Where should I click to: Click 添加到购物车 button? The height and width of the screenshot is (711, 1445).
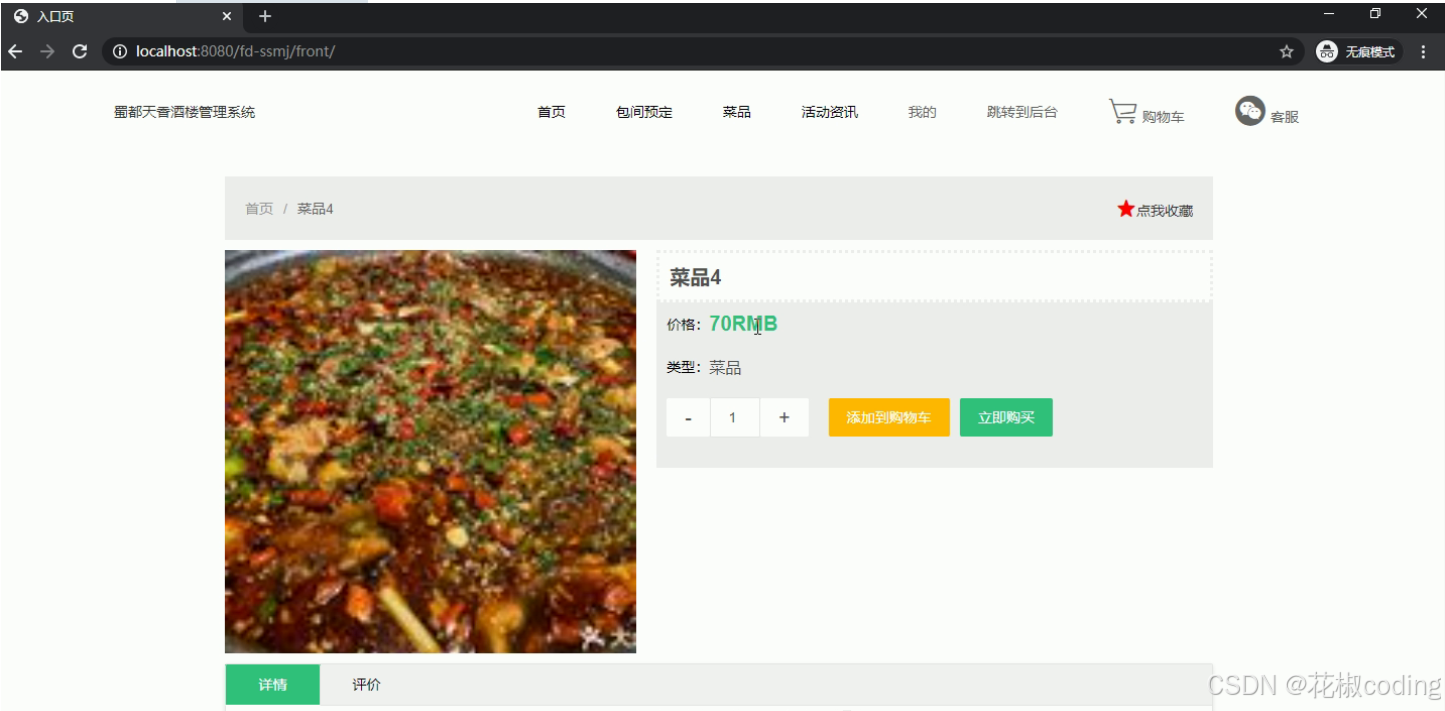click(x=889, y=418)
